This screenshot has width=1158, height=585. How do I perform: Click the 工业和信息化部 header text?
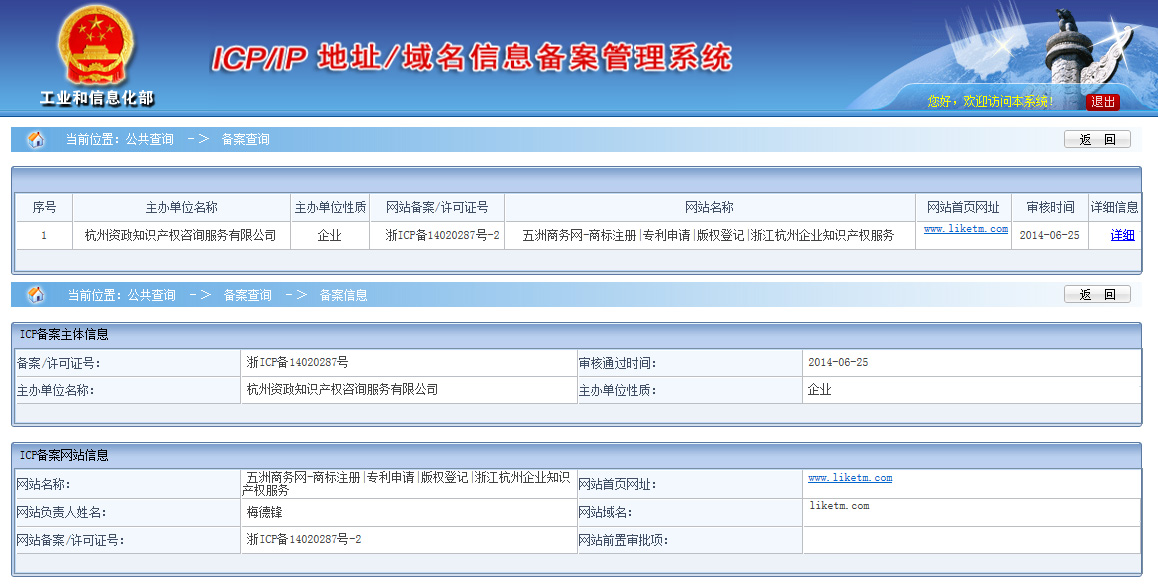coord(97,98)
